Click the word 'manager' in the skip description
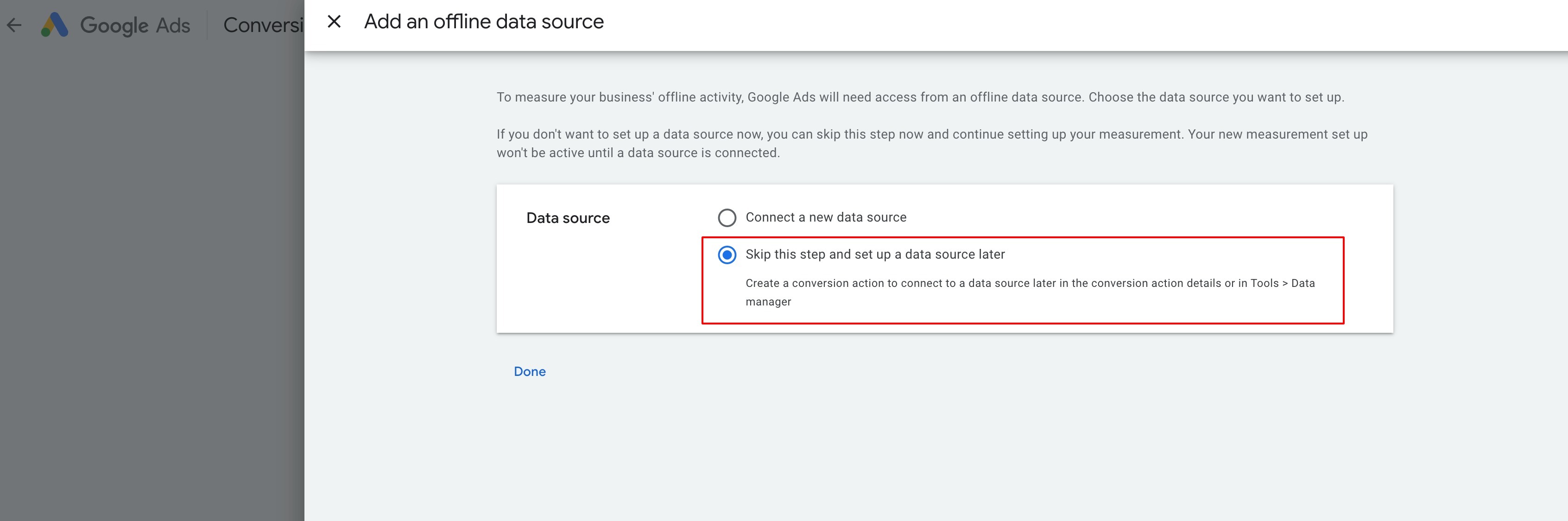 tap(768, 302)
